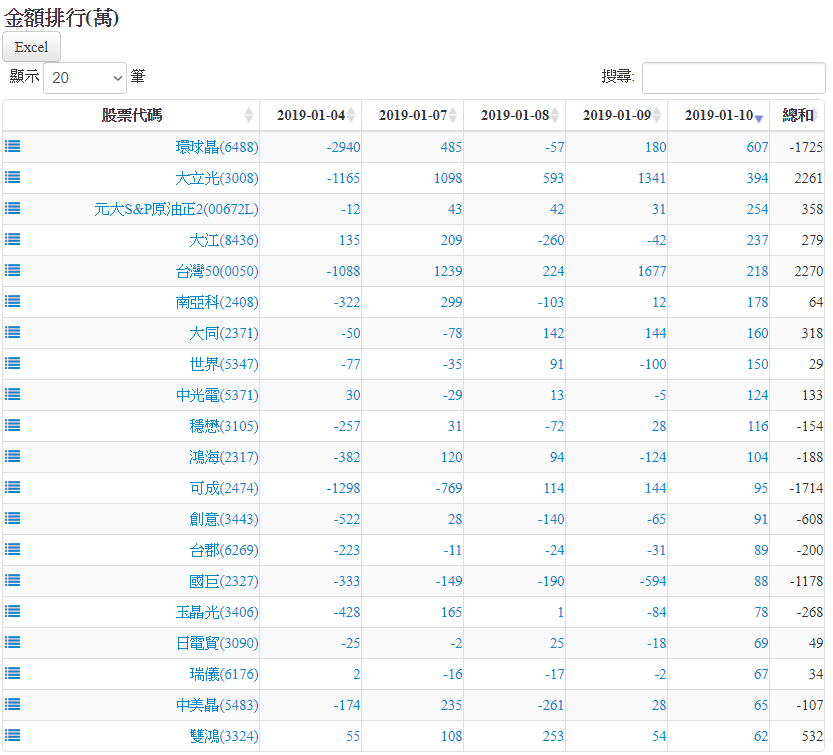Sort table by 2019-01-08 column
This screenshot has width=833, height=755.
pos(514,115)
